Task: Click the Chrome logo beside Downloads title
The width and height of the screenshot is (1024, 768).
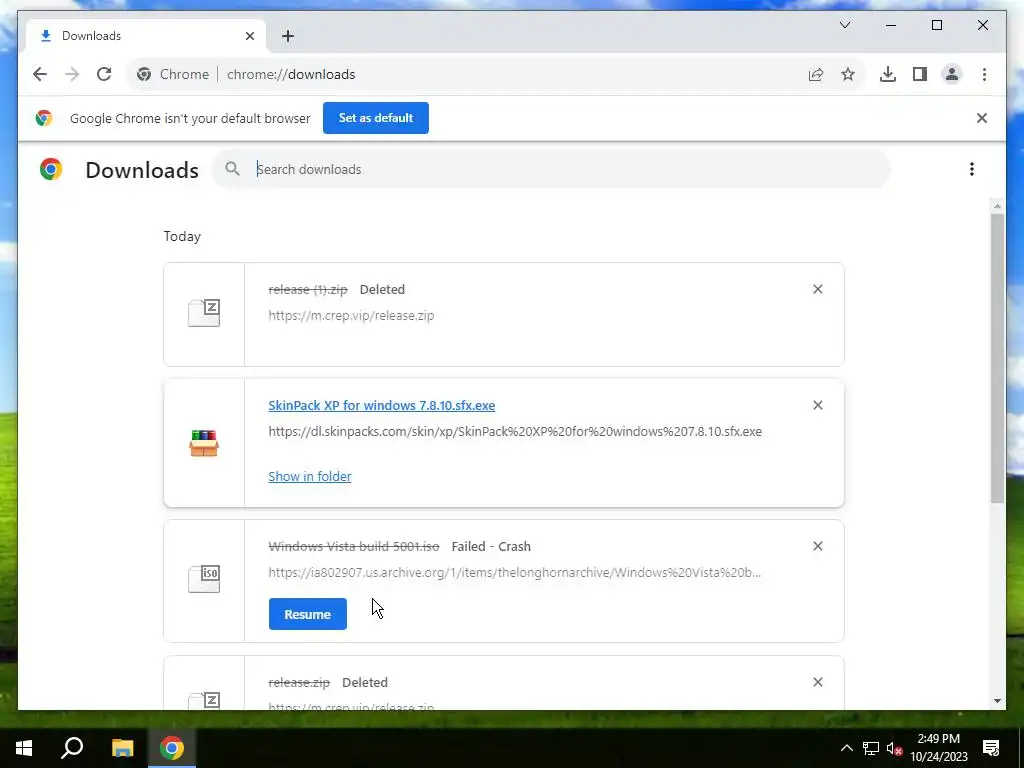Action: 51,169
